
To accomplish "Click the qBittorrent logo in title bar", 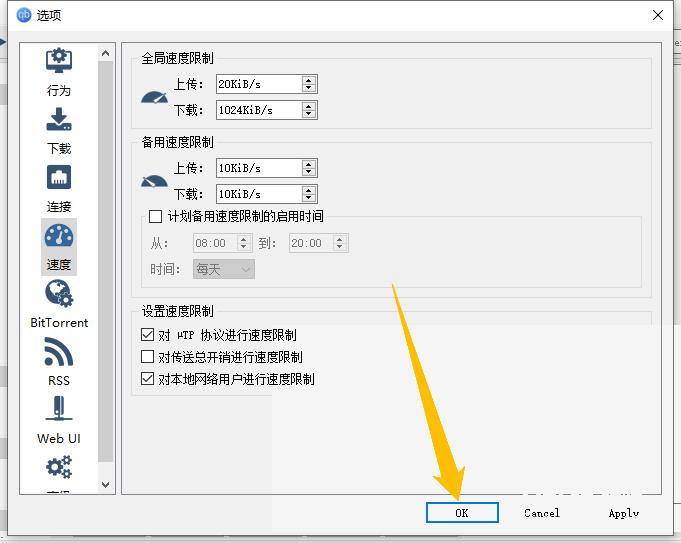I will [x=24, y=15].
